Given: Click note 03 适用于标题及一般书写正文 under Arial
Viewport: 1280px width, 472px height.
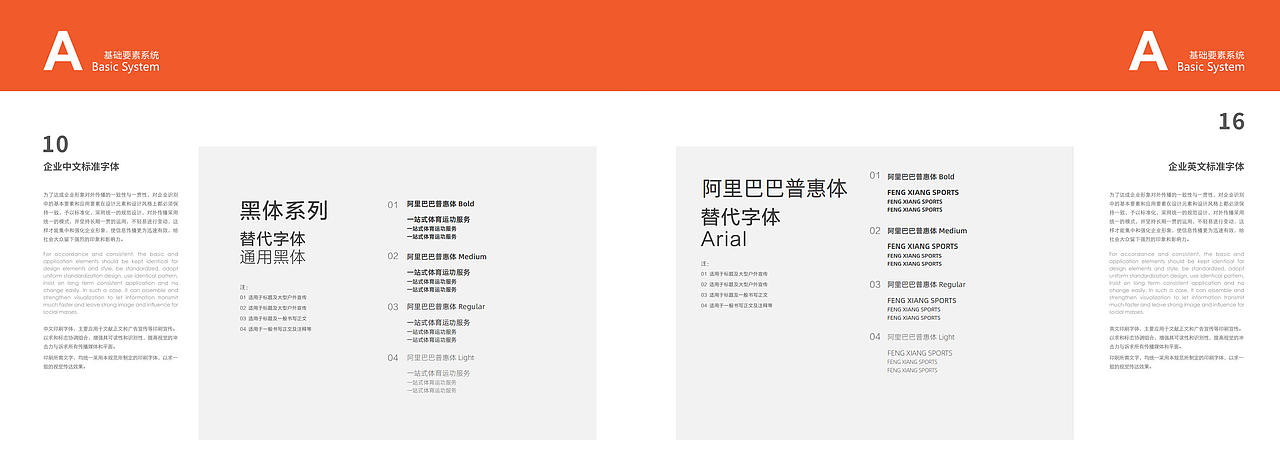Looking at the screenshot, I should click(734, 295).
